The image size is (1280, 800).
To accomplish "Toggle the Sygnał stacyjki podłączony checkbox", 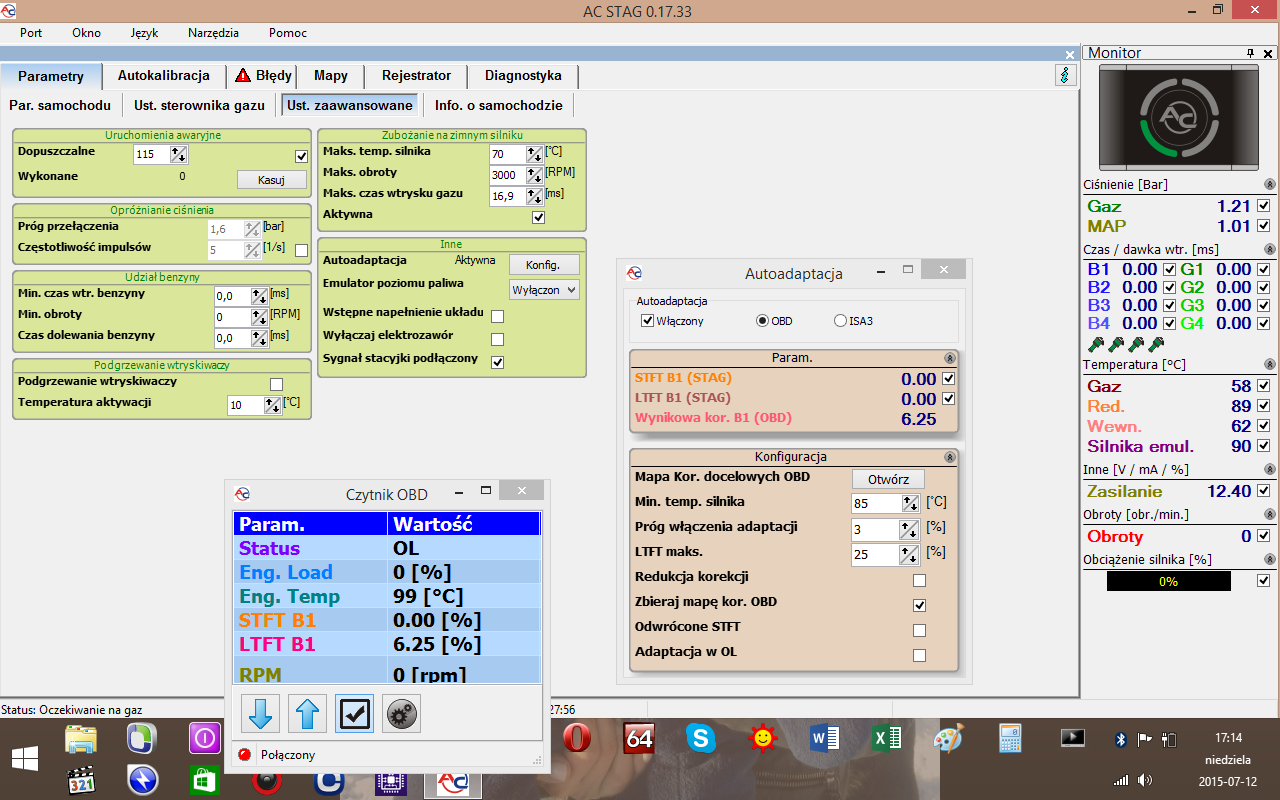I will click(x=498, y=362).
